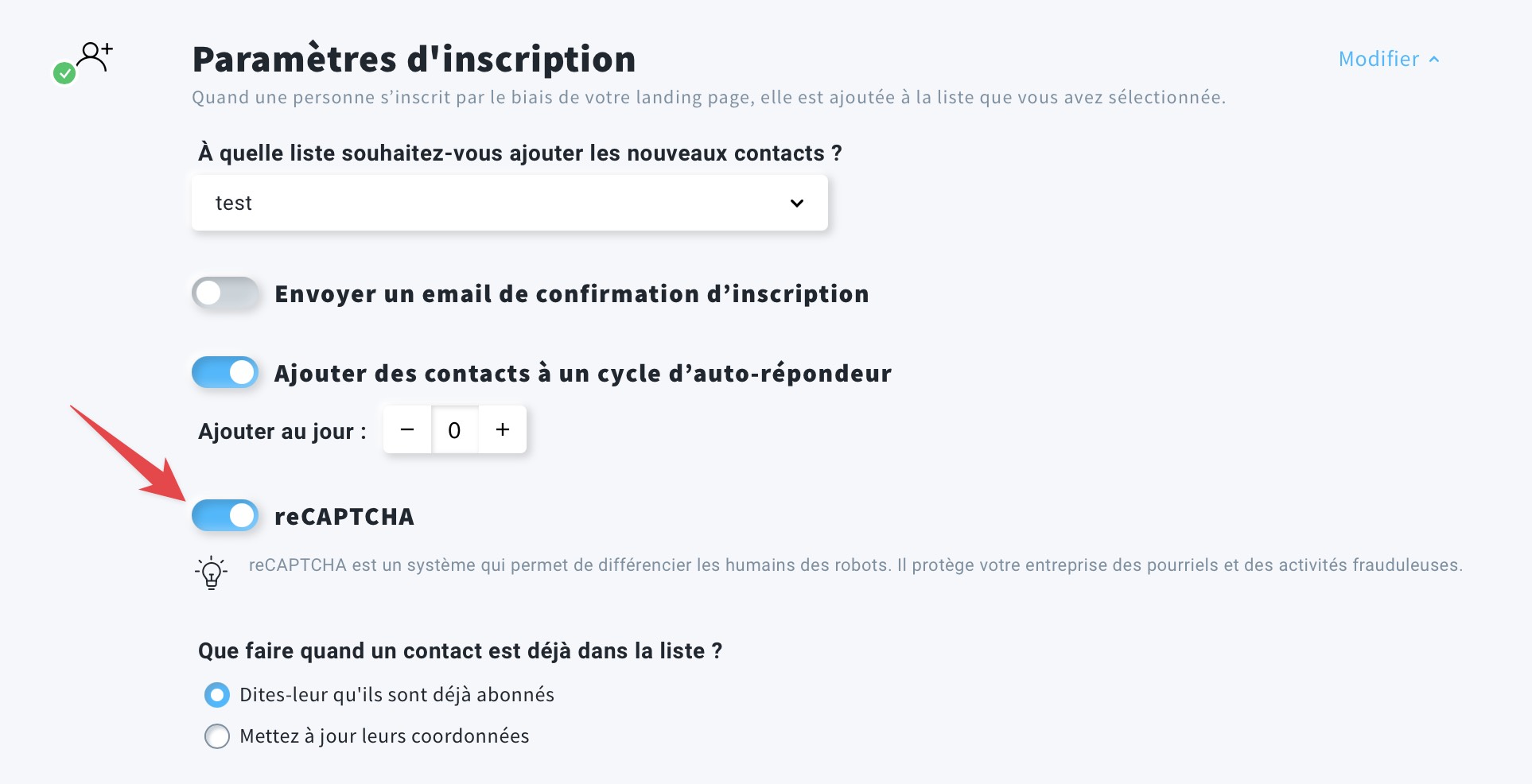Click the day number field showing 0

click(x=454, y=430)
